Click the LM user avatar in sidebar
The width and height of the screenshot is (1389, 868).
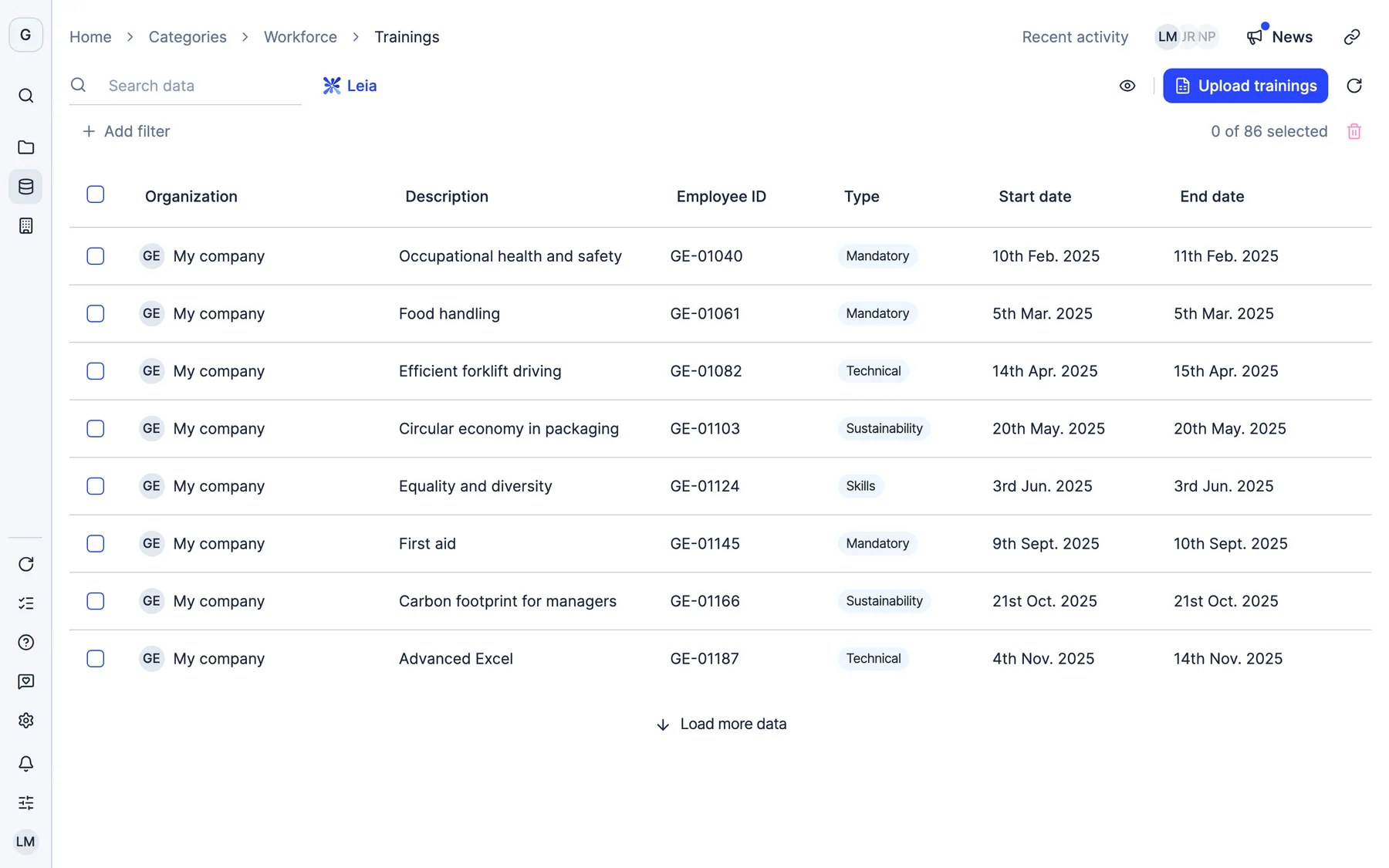tap(25, 842)
